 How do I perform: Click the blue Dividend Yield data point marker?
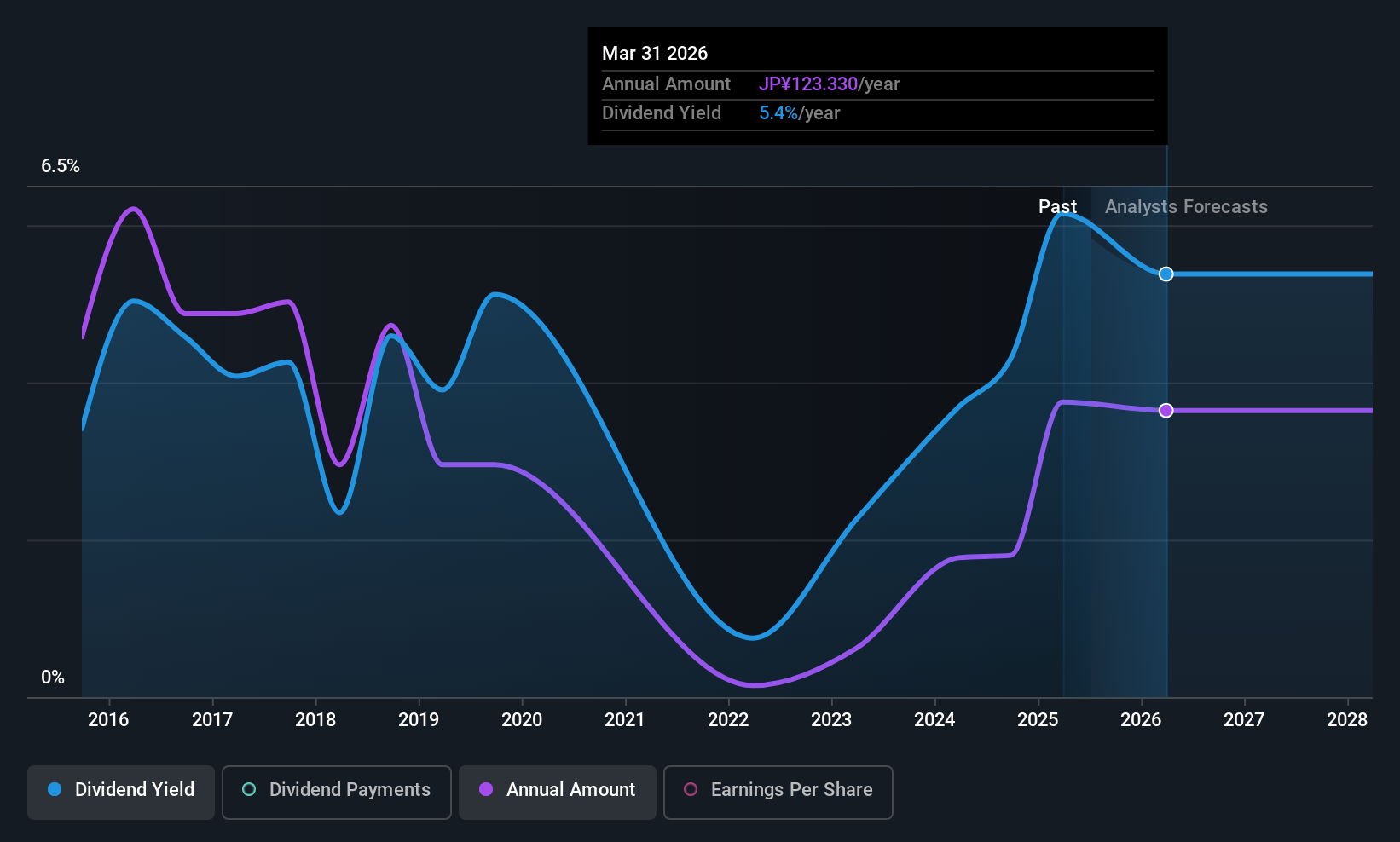click(1166, 274)
